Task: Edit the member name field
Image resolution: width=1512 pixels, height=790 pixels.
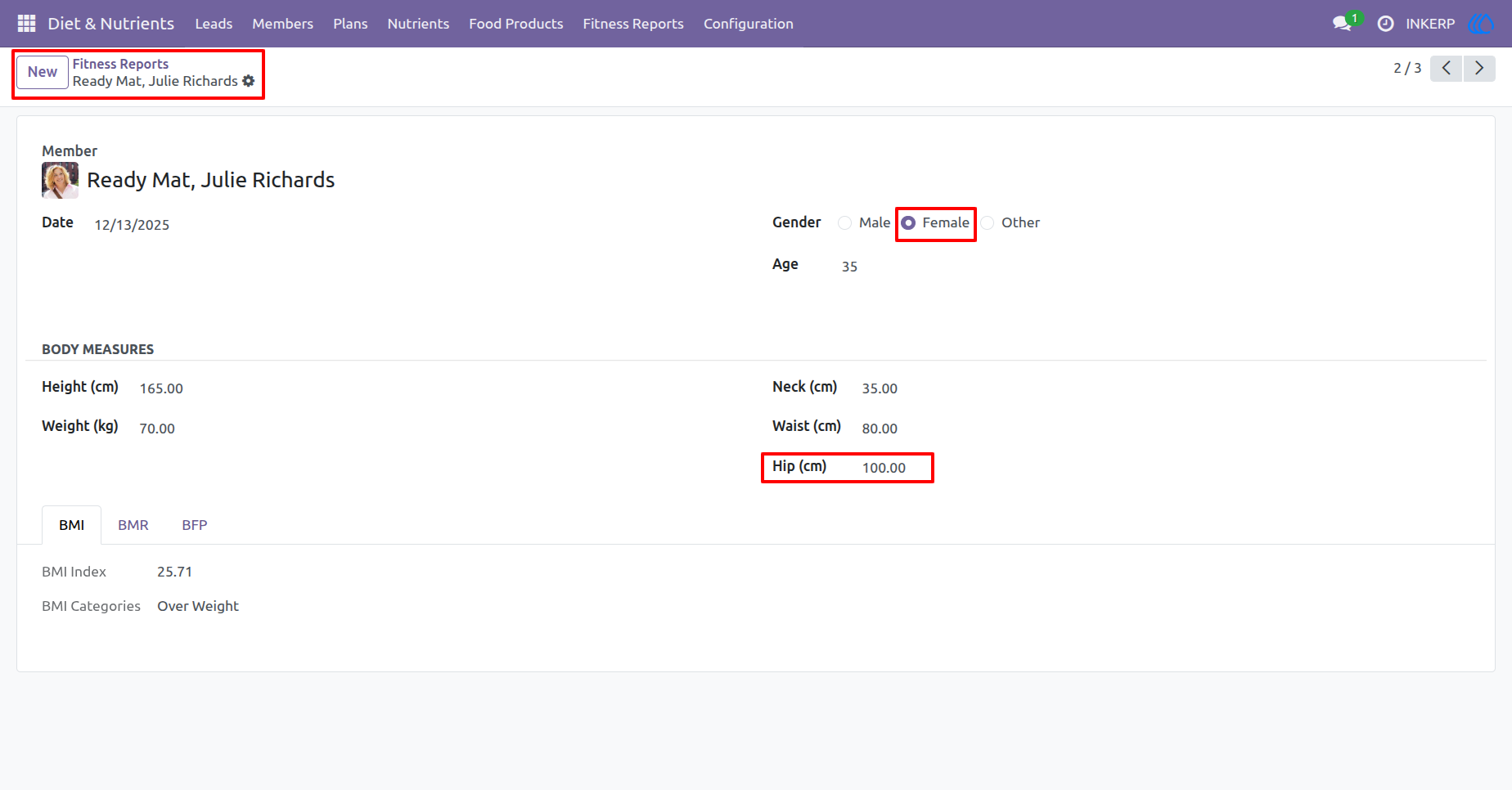Action: (211, 180)
